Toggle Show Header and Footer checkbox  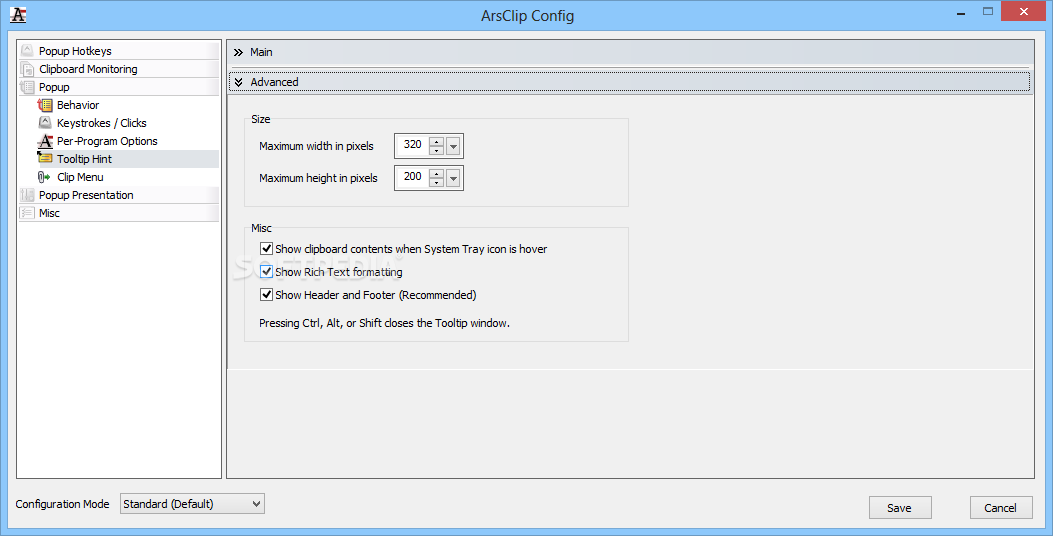click(267, 294)
